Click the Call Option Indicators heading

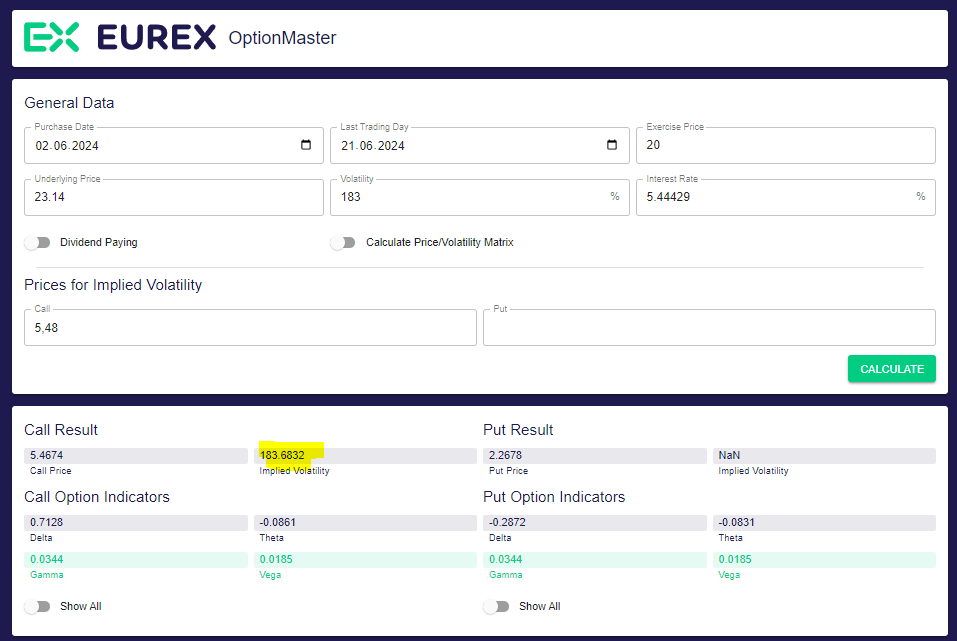pyautogui.click(x=97, y=497)
